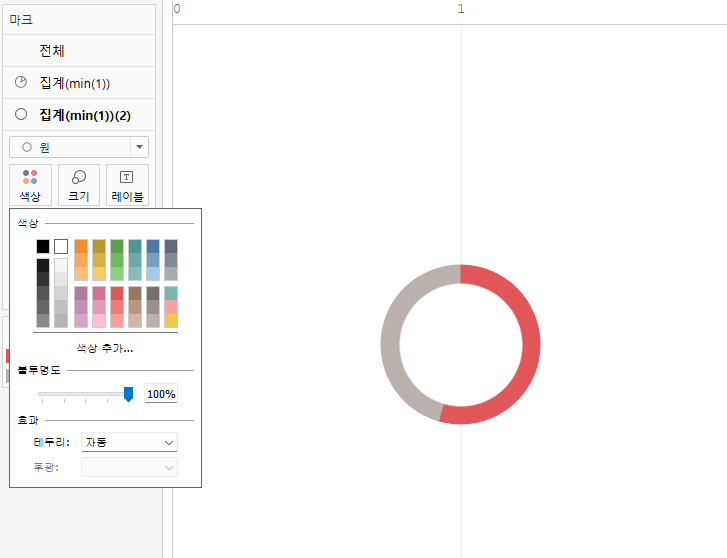Pick the light tan swatch in the brown column
Viewport: 727px width, 558px height.
[135, 321]
